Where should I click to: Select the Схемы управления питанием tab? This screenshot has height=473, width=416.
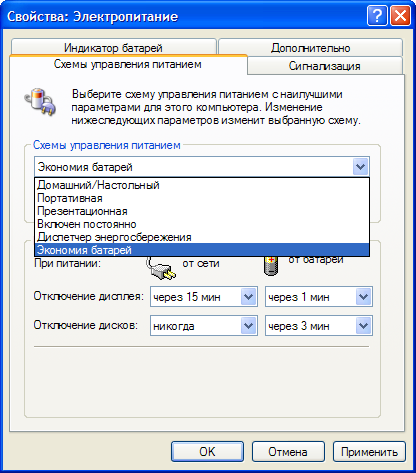(128, 64)
